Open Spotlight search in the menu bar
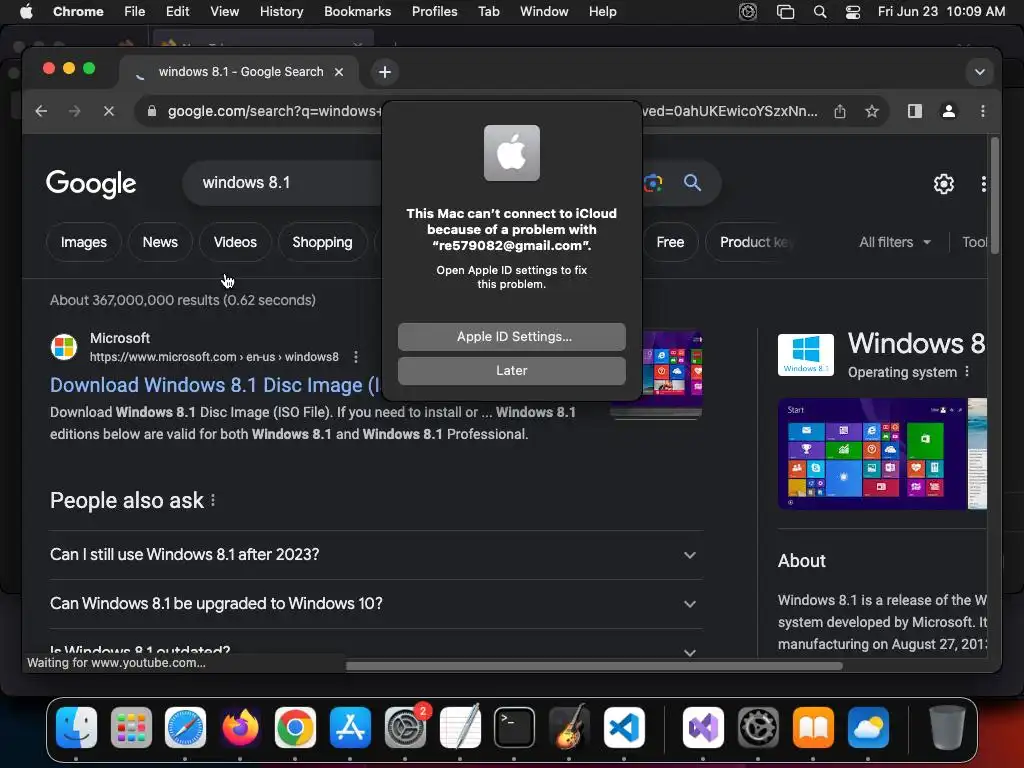The width and height of the screenshot is (1024, 768). 820,12
